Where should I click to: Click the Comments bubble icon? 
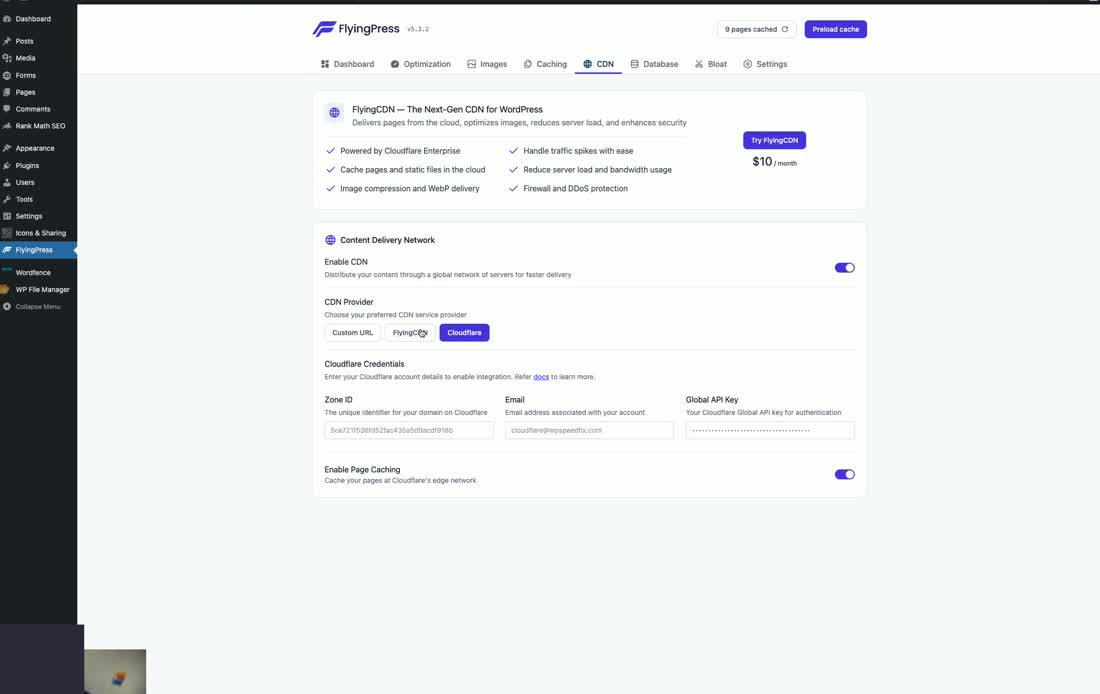(x=7, y=109)
